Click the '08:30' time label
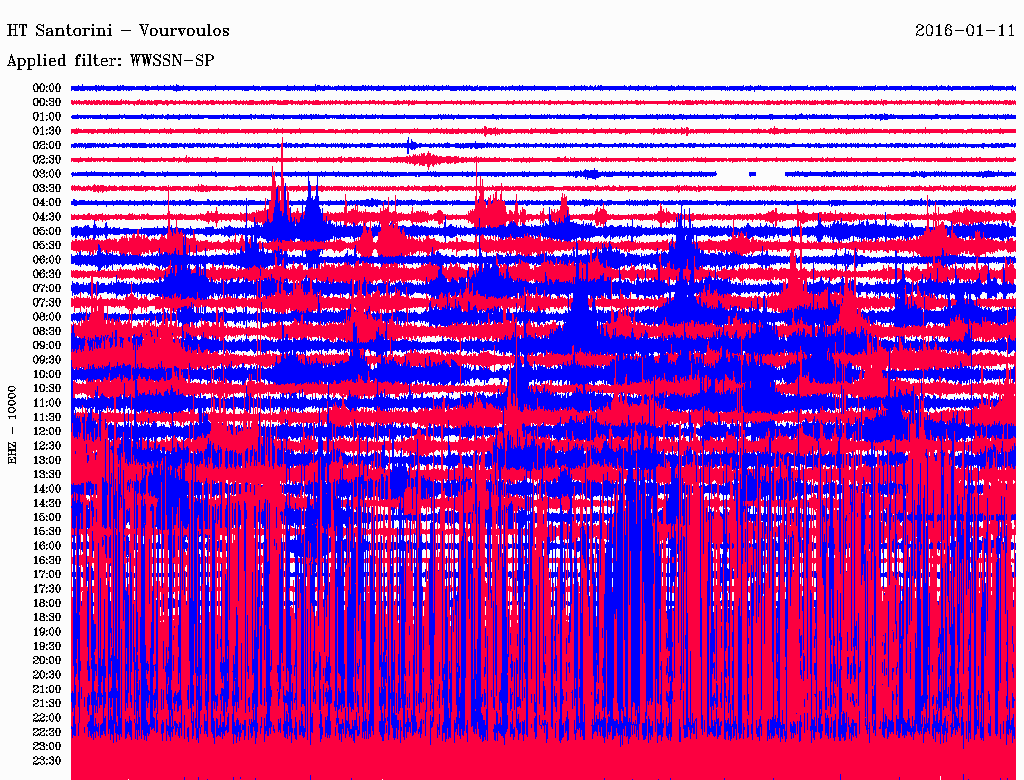The image size is (1024, 780). click(47, 331)
